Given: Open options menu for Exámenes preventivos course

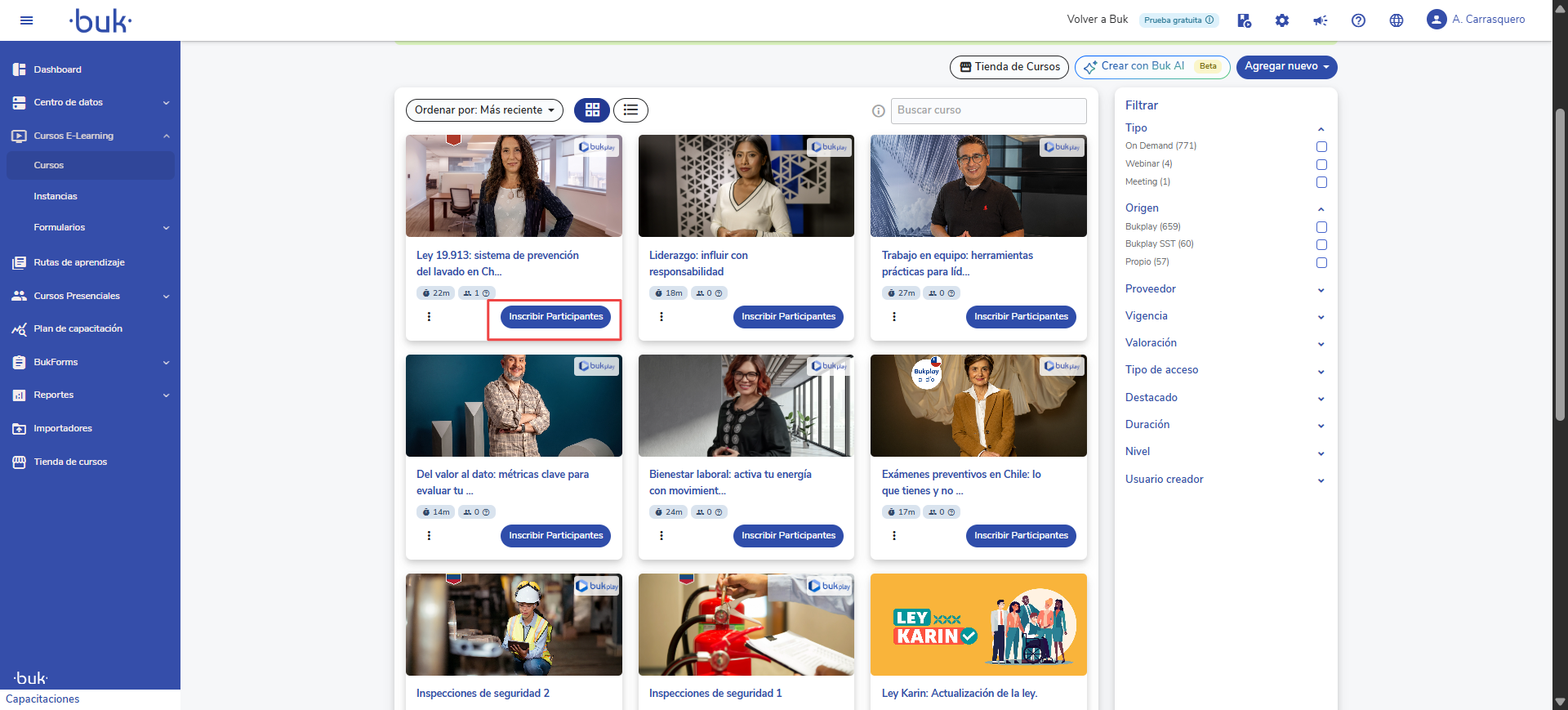Looking at the screenshot, I should [x=894, y=536].
